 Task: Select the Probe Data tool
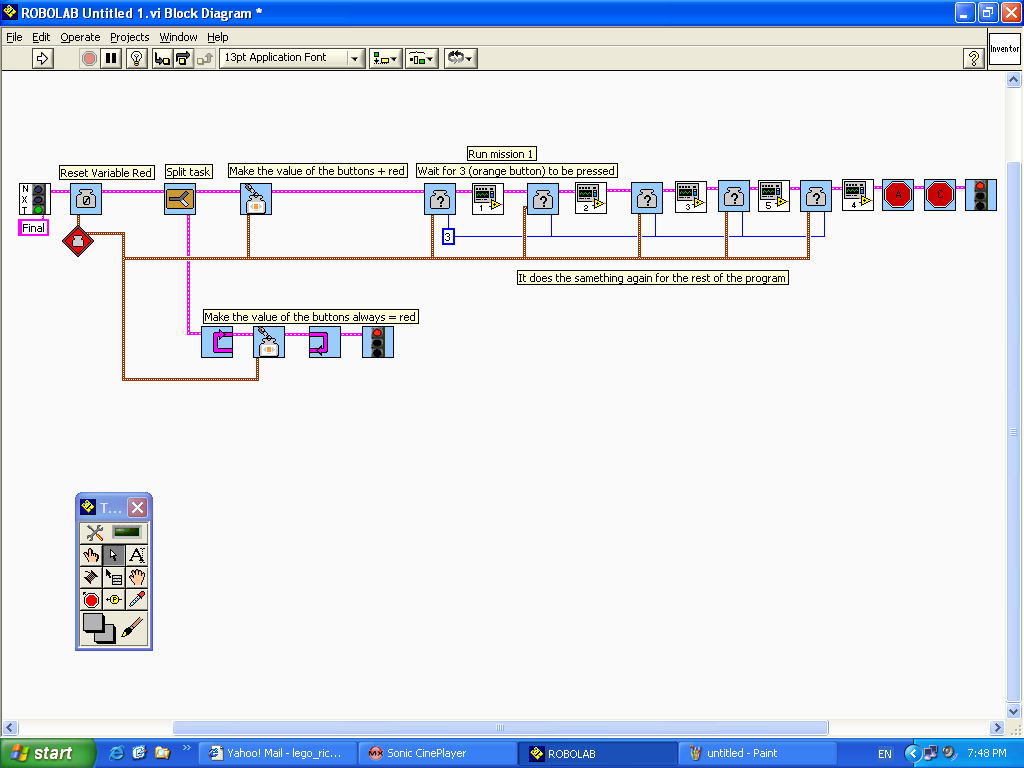tap(114, 599)
